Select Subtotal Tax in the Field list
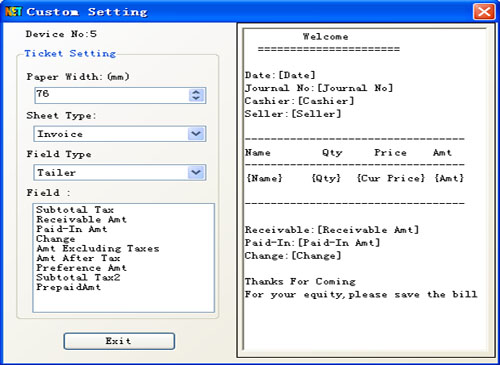 [x=75, y=210]
